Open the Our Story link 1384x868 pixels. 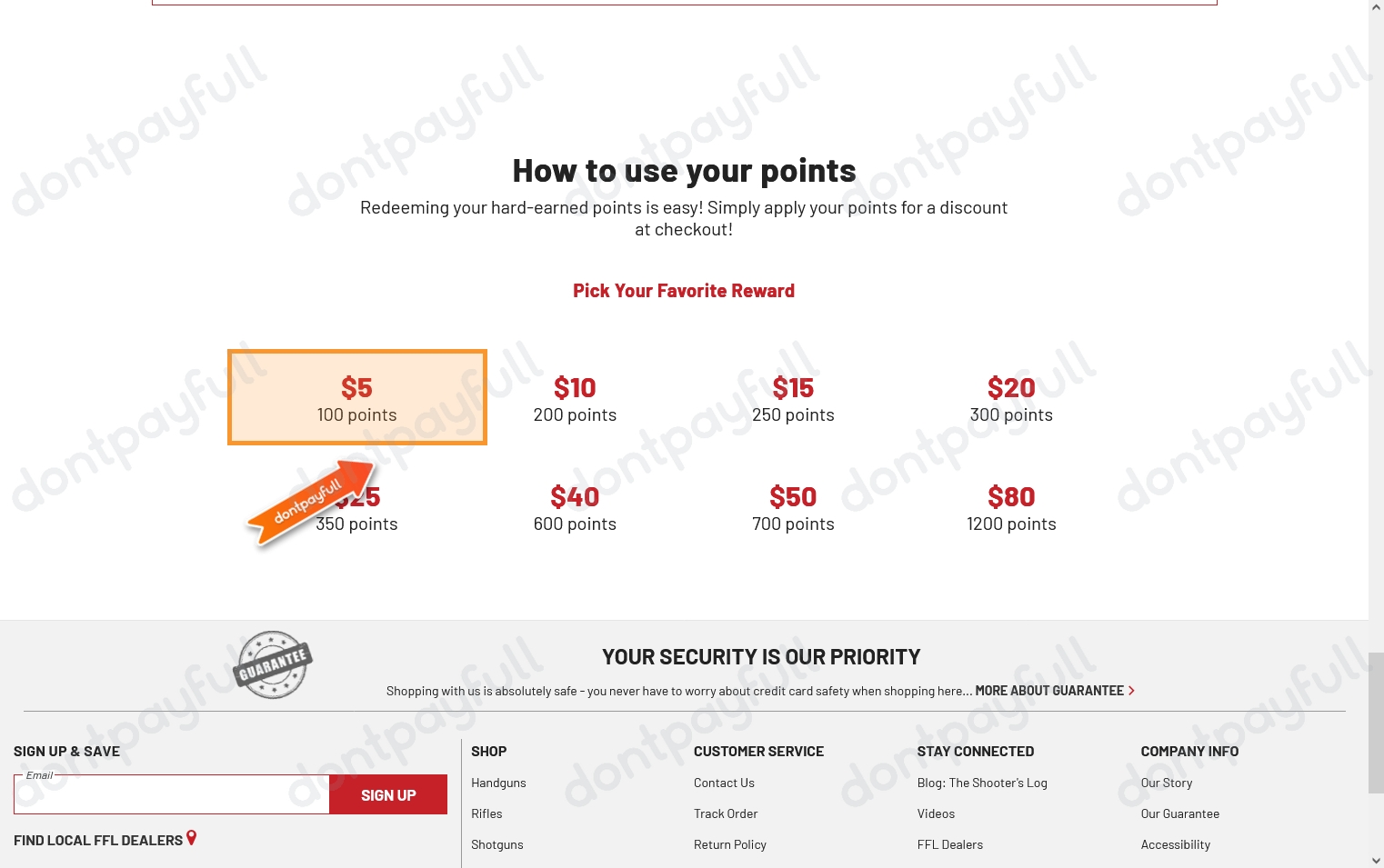pyautogui.click(x=1167, y=783)
